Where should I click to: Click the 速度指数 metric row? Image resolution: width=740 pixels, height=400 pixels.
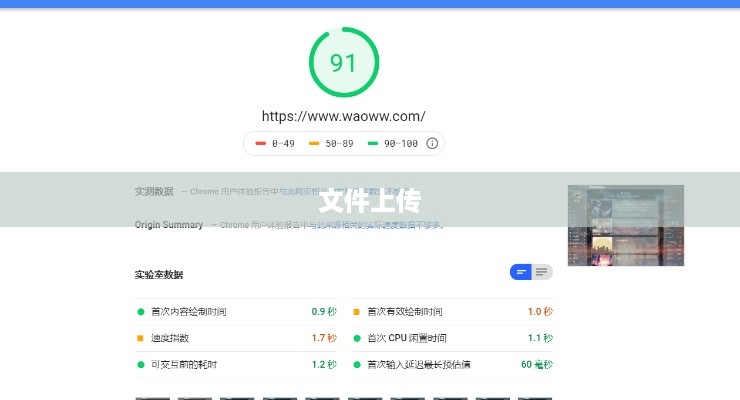coord(236,338)
